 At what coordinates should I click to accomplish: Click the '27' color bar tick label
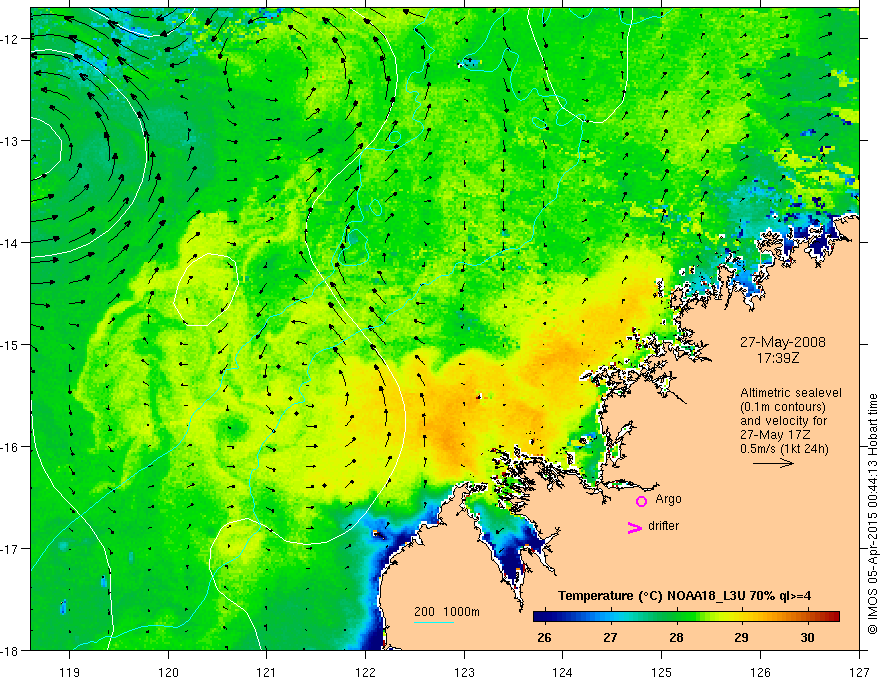click(x=610, y=637)
